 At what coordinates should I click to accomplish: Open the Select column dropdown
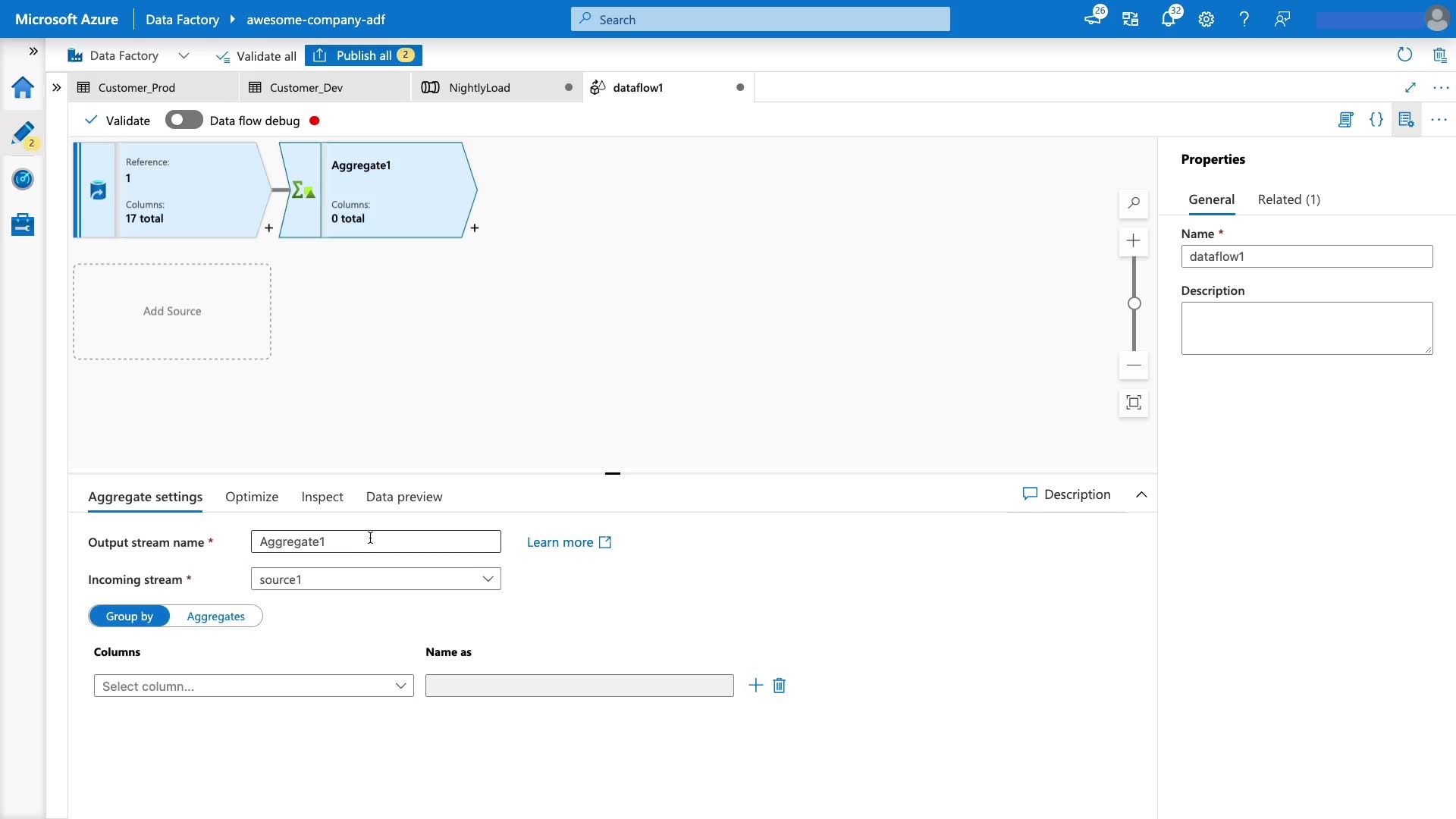point(253,686)
